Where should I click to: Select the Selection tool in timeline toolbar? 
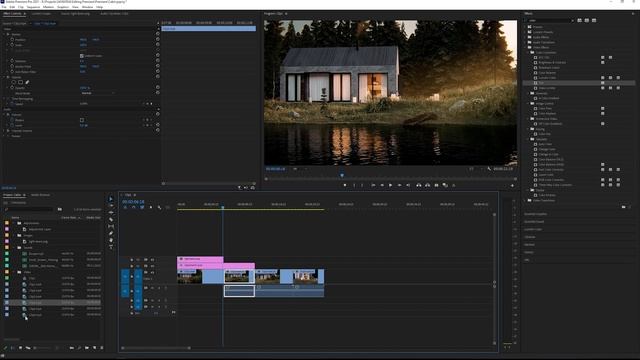(x=111, y=199)
